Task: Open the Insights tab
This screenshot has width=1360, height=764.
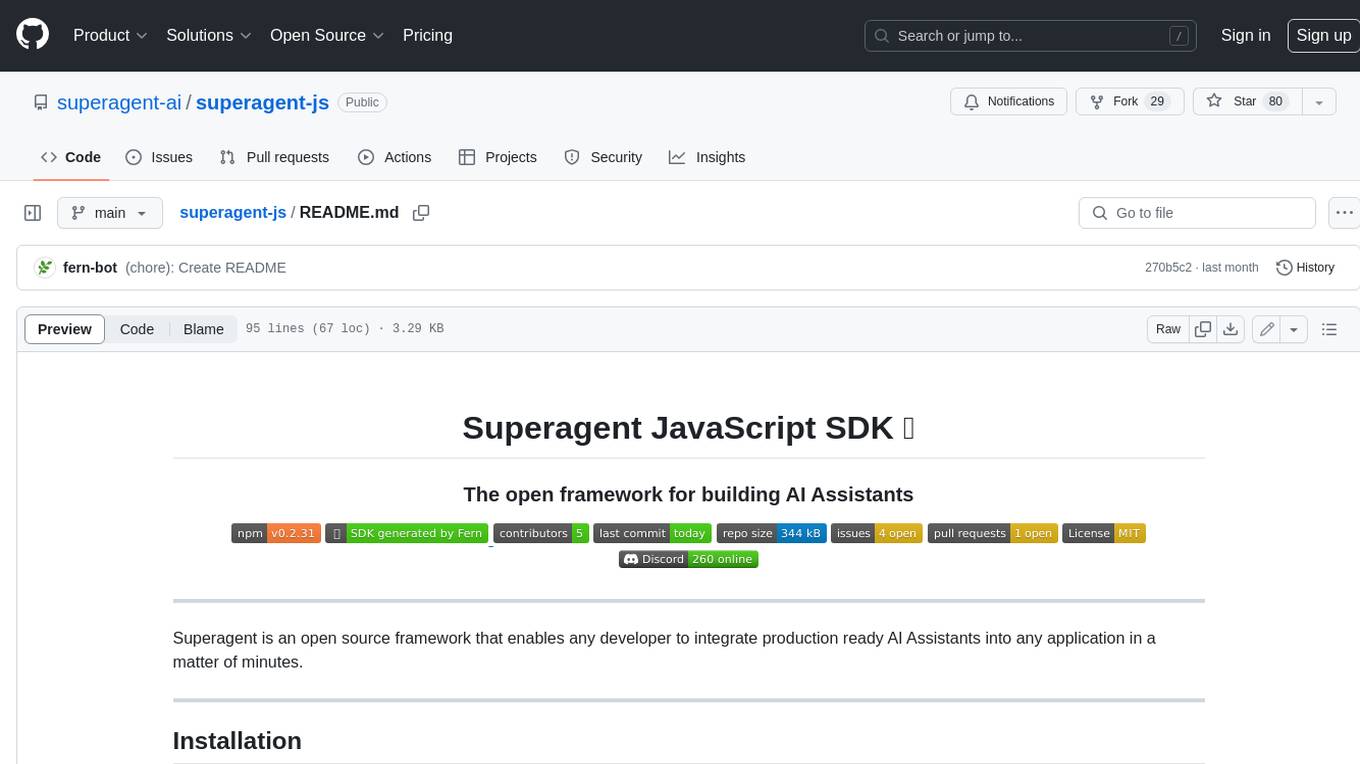Action: [x=707, y=157]
